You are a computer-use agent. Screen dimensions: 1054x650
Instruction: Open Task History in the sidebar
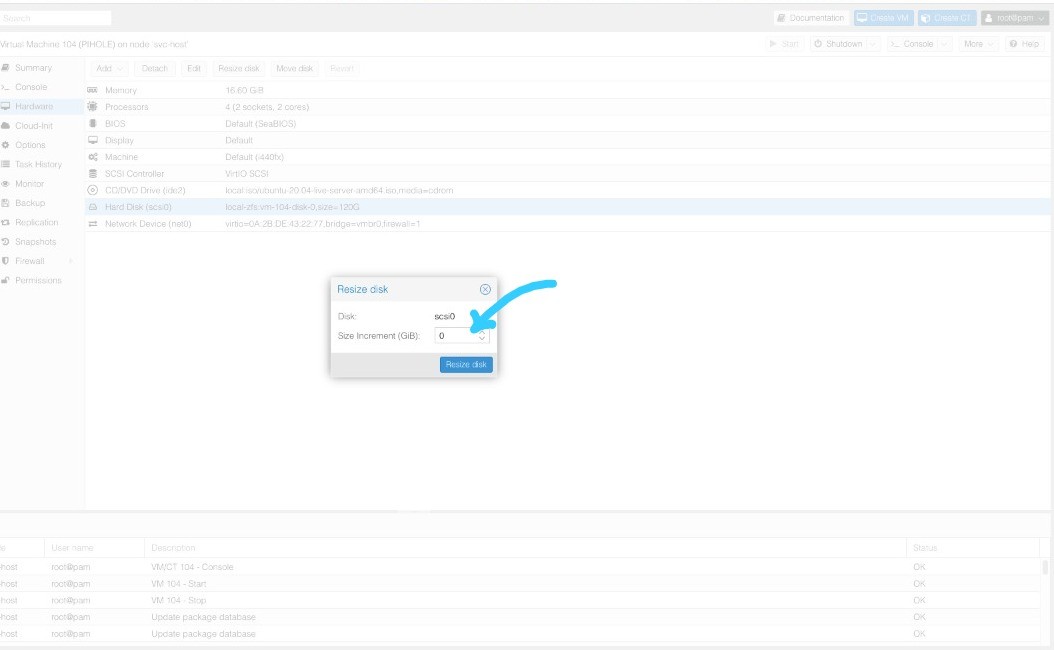click(x=38, y=164)
